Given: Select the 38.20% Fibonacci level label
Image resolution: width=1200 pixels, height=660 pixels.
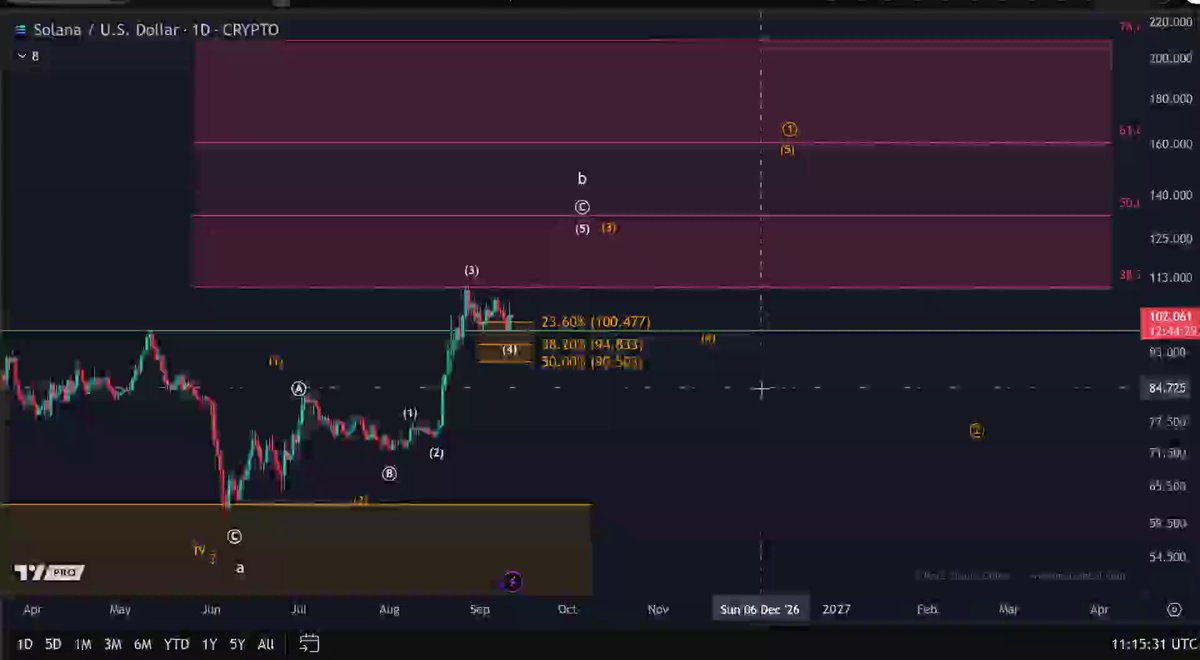Looking at the screenshot, I should point(591,344).
